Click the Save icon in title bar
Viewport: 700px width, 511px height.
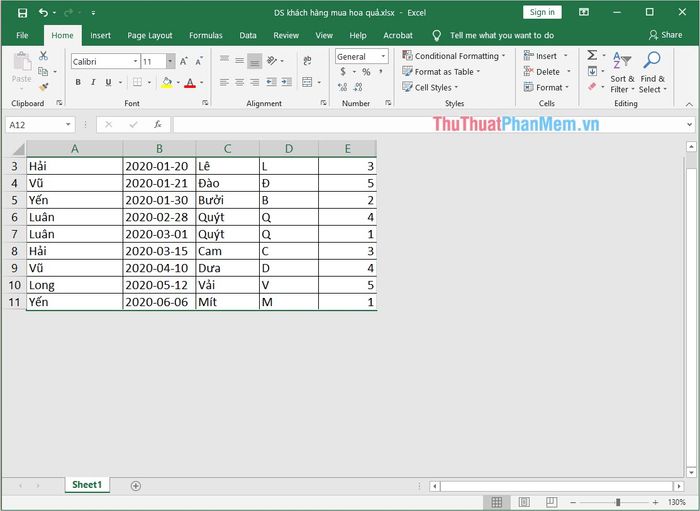click(x=22, y=13)
